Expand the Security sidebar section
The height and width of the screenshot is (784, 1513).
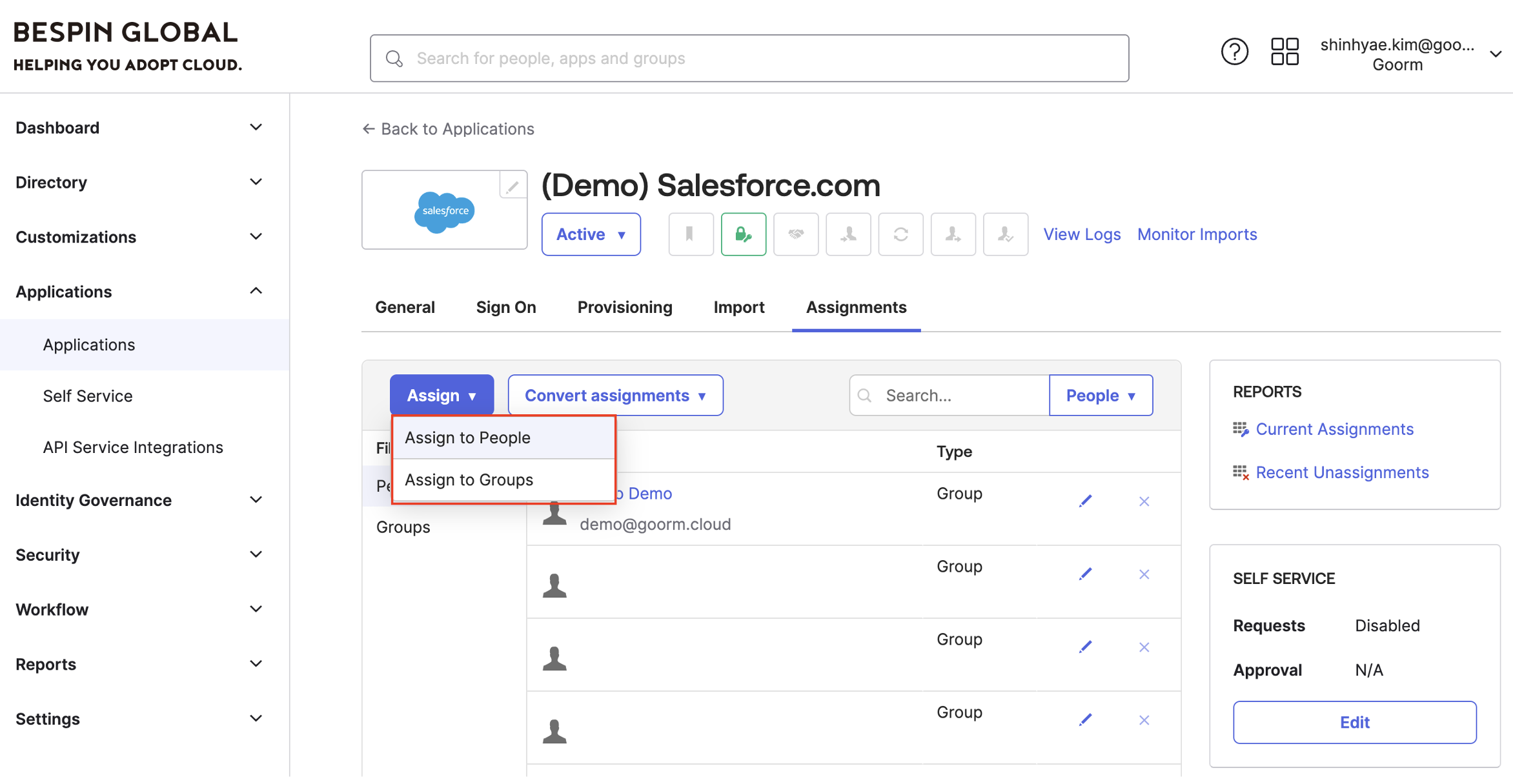click(x=139, y=555)
